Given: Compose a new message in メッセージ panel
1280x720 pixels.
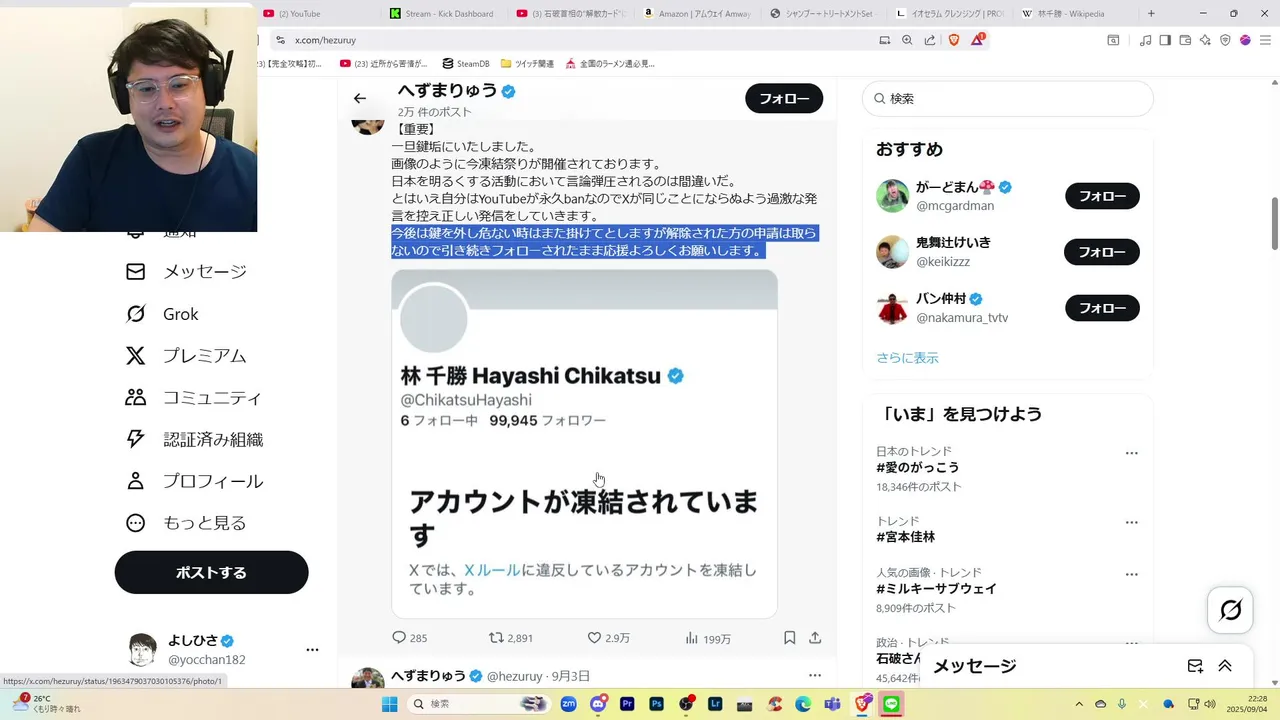Looking at the screenshot, I should click(1195, 666).
